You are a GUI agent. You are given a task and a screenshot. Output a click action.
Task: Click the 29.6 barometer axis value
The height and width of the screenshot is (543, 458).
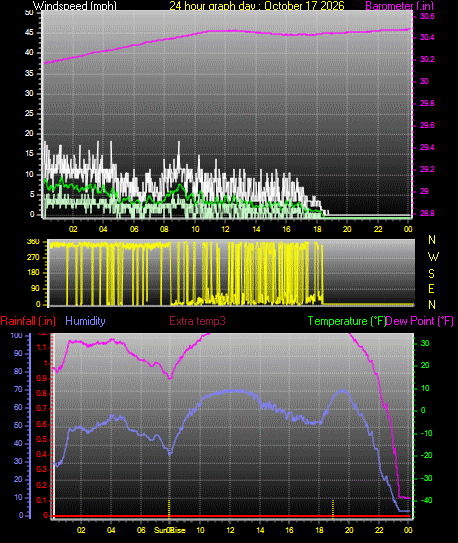pyautogui.click(x=427, y=125)
